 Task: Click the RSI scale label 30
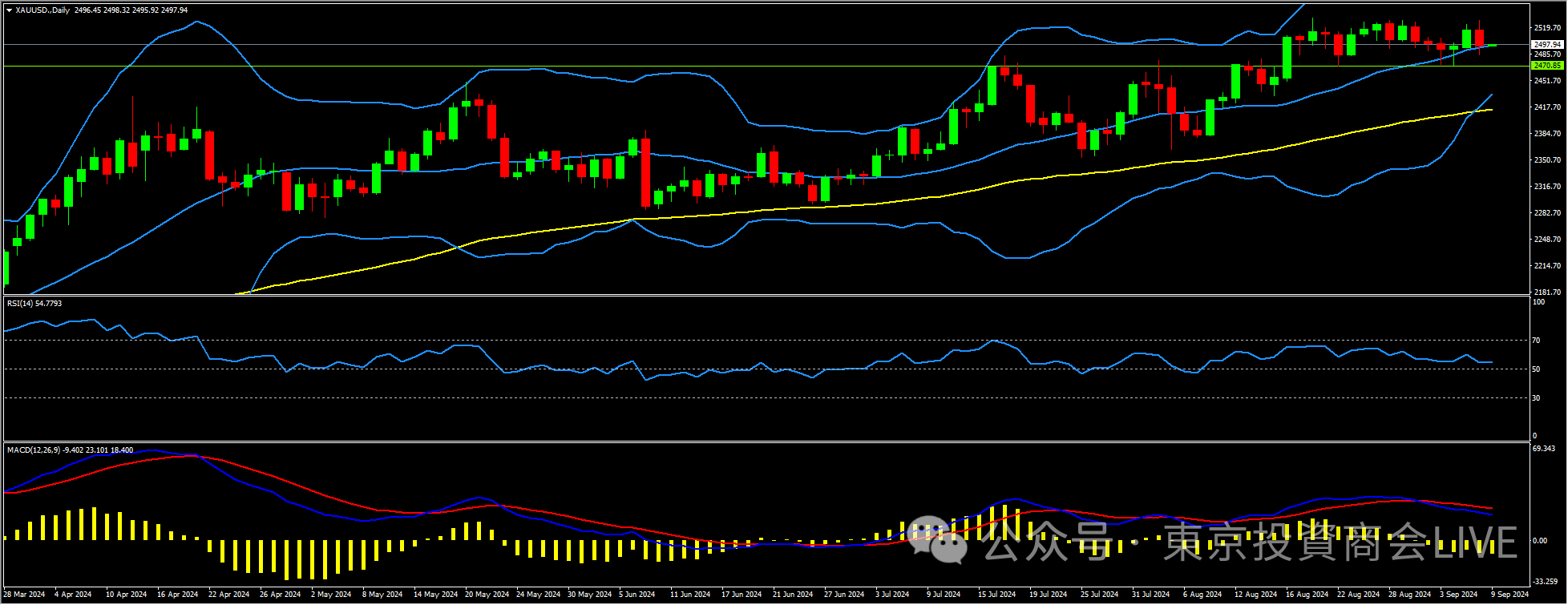1537,398
